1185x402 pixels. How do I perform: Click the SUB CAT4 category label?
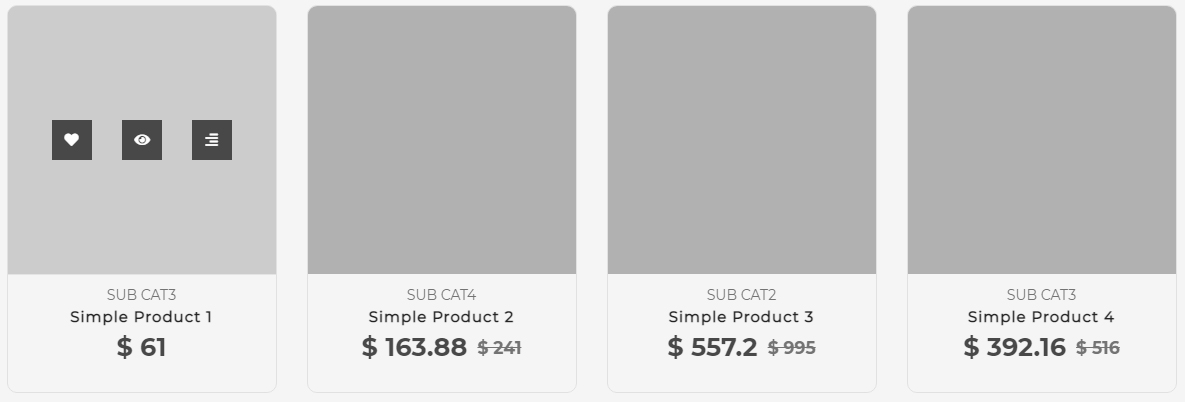pos(441,295)
